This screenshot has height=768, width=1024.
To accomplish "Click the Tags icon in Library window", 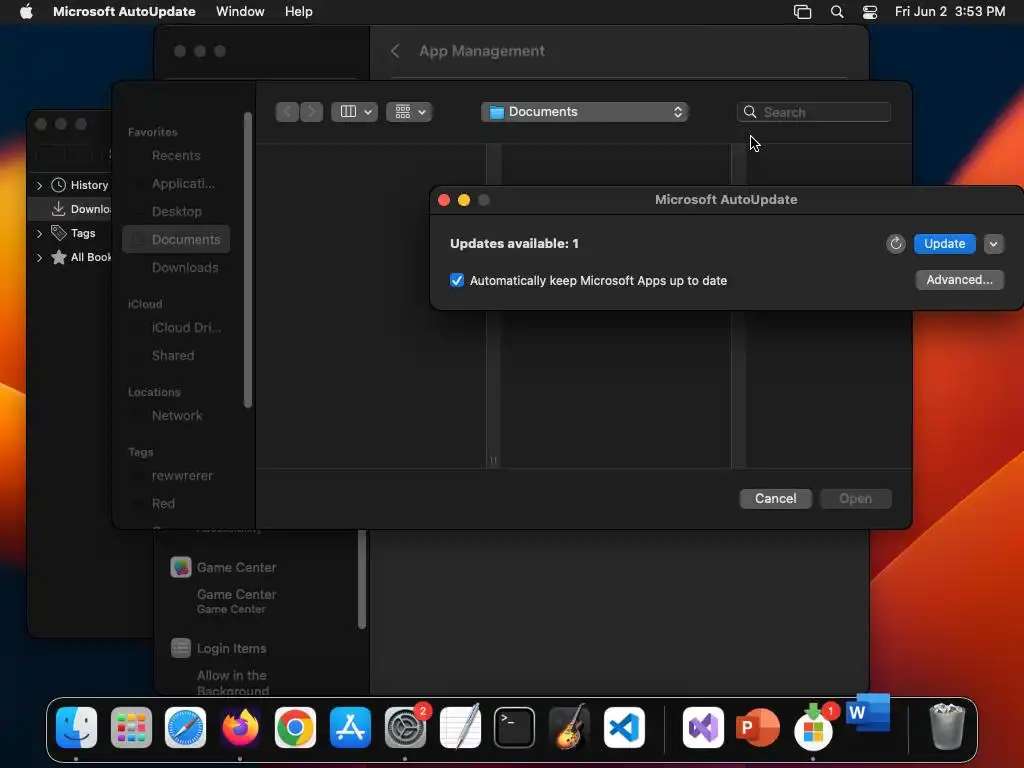I will pyautogui.click(x=58, y=232).
